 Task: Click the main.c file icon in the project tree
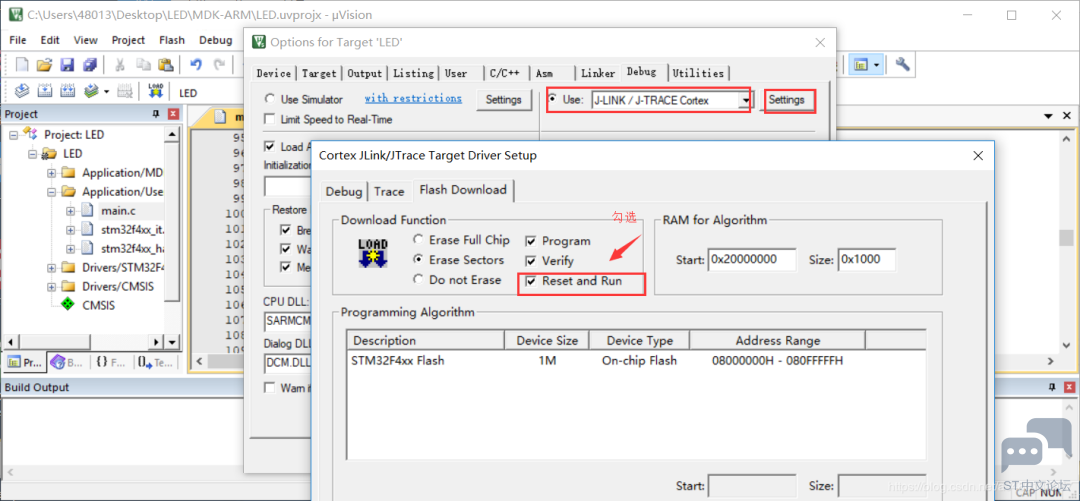point(86,211)
